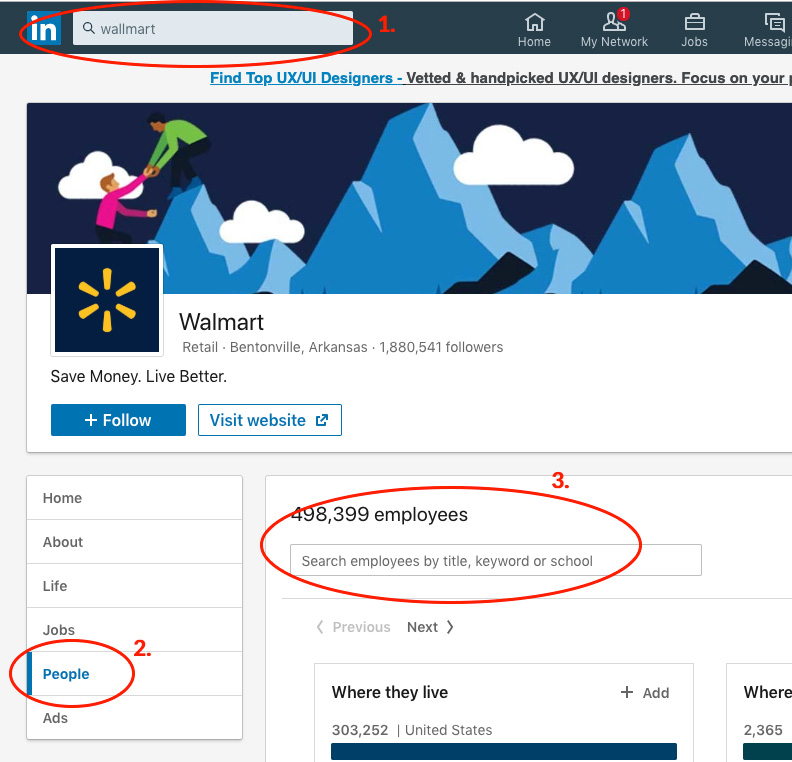Switch to the About tab
The width and height of the screenshot is (792, 762).
(63, 542)
